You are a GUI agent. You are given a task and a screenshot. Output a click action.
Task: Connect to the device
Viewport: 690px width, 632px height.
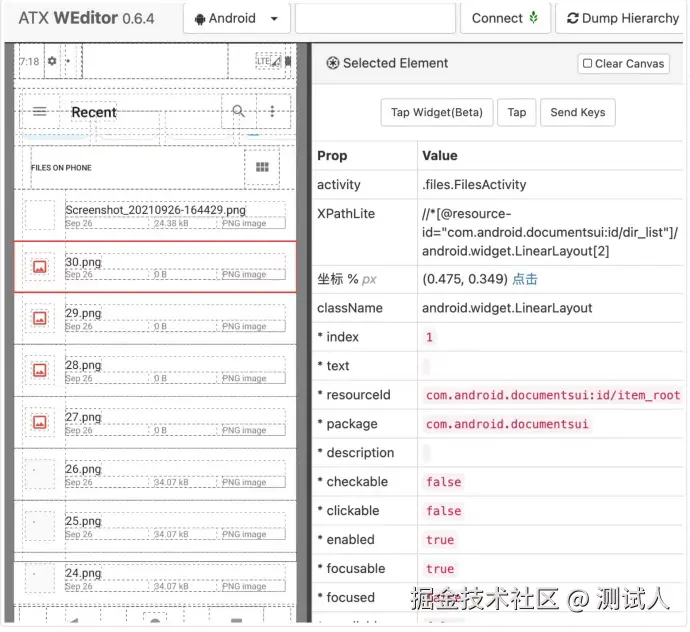pos(505,18)
